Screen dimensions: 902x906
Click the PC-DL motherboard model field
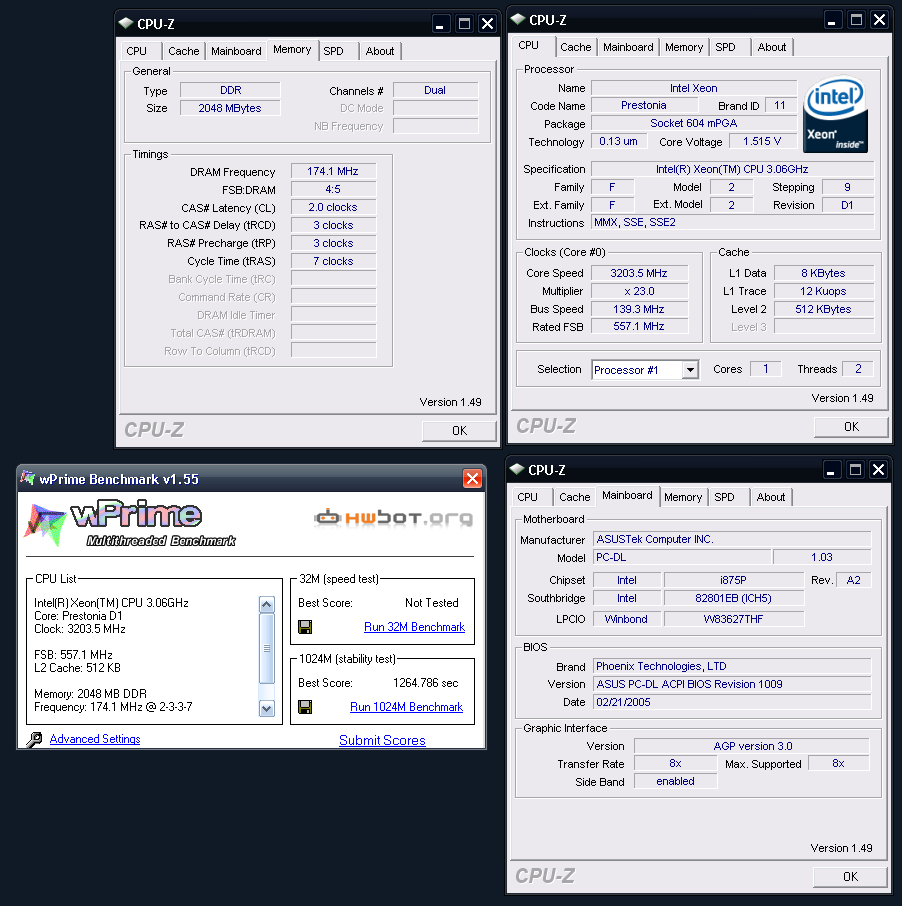[682, 557]
